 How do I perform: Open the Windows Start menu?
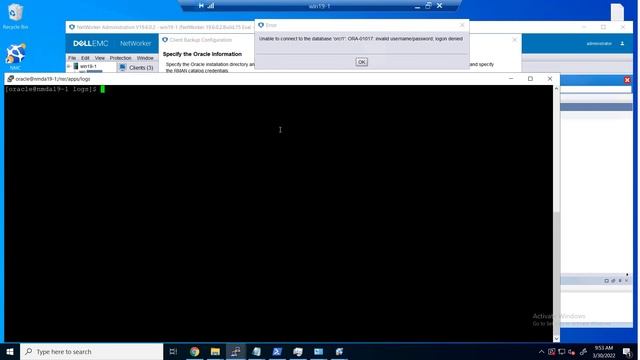[x=10, y=351]
